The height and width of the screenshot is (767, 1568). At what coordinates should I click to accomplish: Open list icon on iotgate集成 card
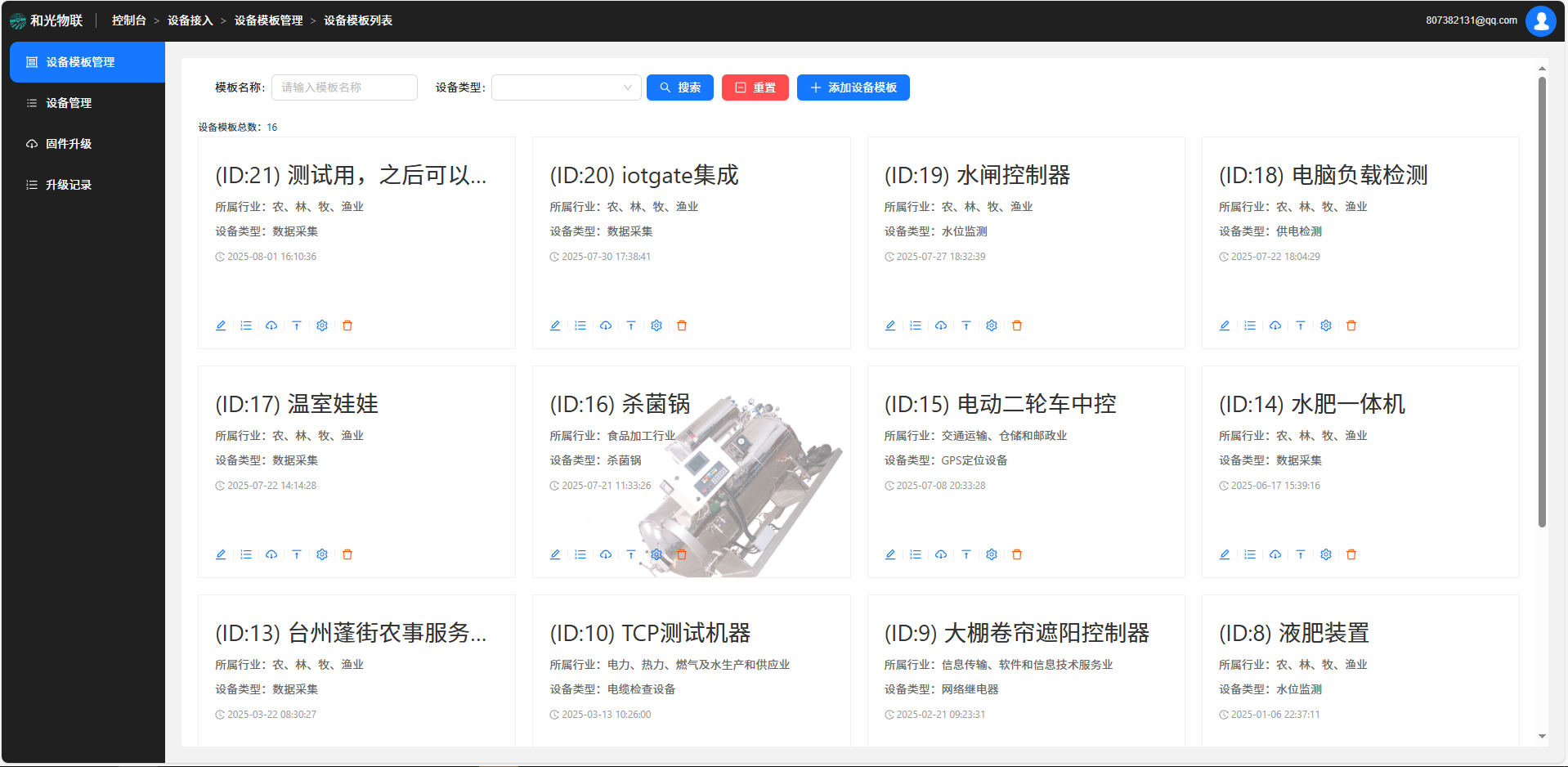(x=580, y=325)
